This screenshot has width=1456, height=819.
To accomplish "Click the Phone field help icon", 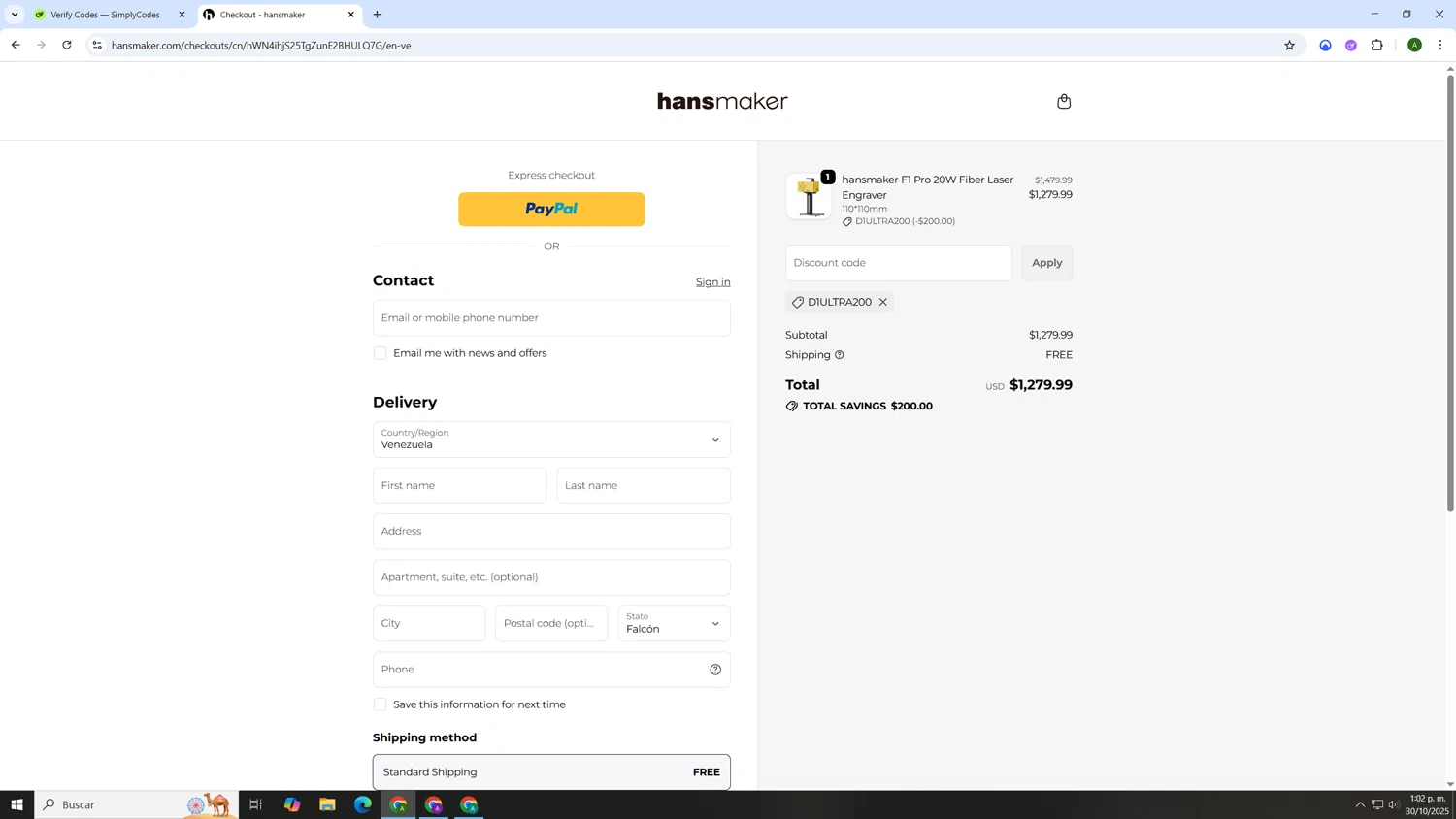I will tap(715, 670).
